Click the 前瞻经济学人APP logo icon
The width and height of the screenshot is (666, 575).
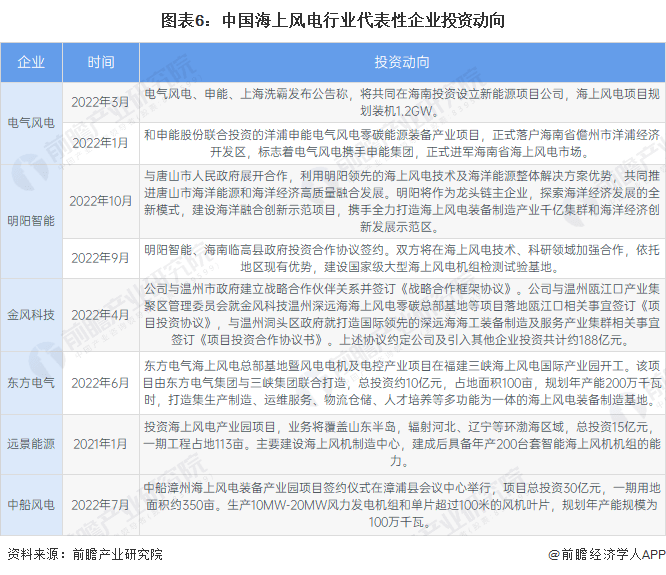(552, 555)
